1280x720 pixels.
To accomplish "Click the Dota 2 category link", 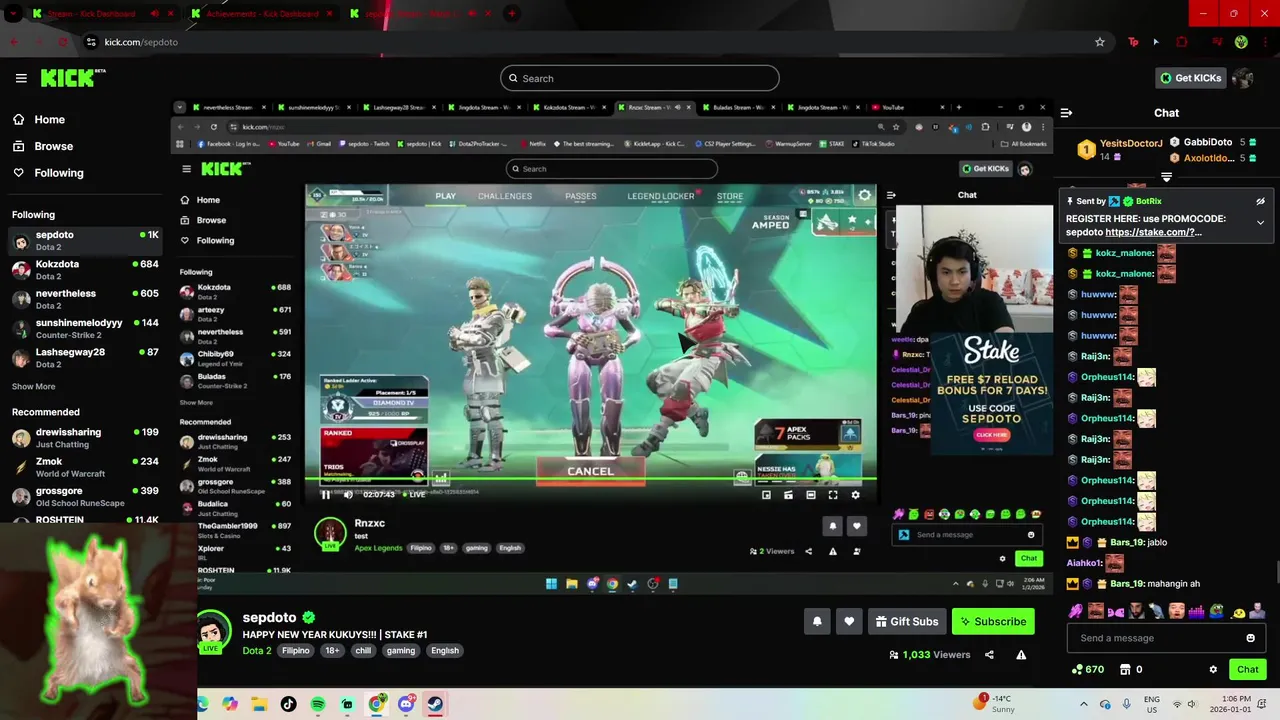I will point(257,650).
